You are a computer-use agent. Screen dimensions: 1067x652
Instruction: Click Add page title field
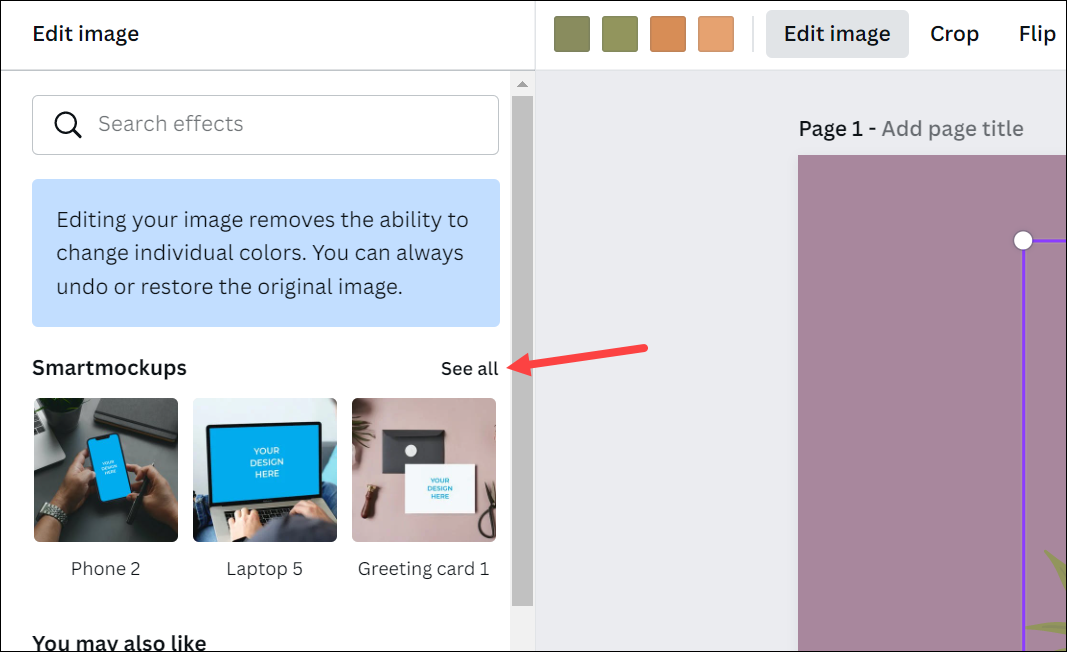(x=952, y=129)
